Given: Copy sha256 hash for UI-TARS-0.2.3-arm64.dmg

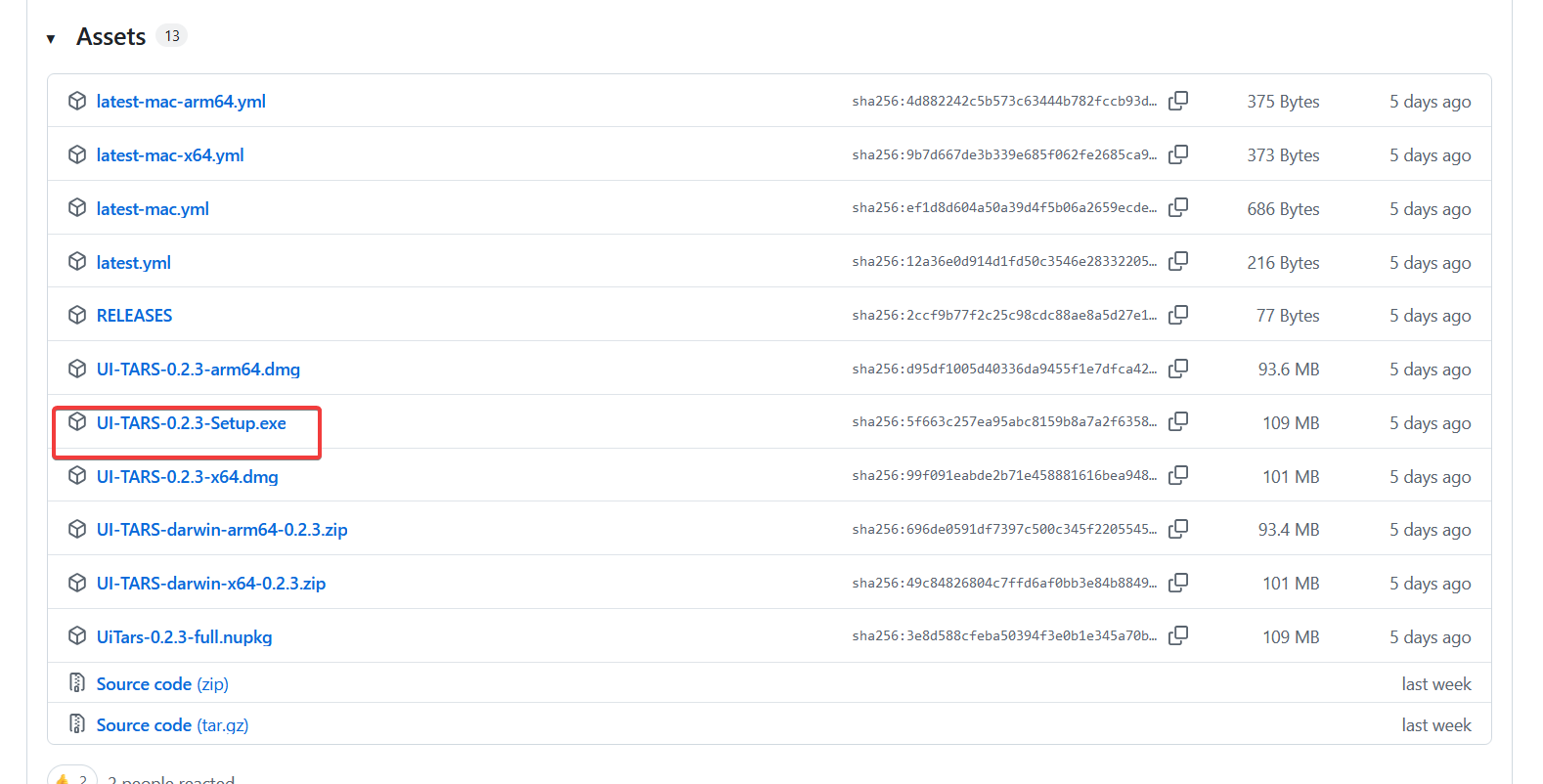Looking at the screenshot, I should coord(1178,369).
